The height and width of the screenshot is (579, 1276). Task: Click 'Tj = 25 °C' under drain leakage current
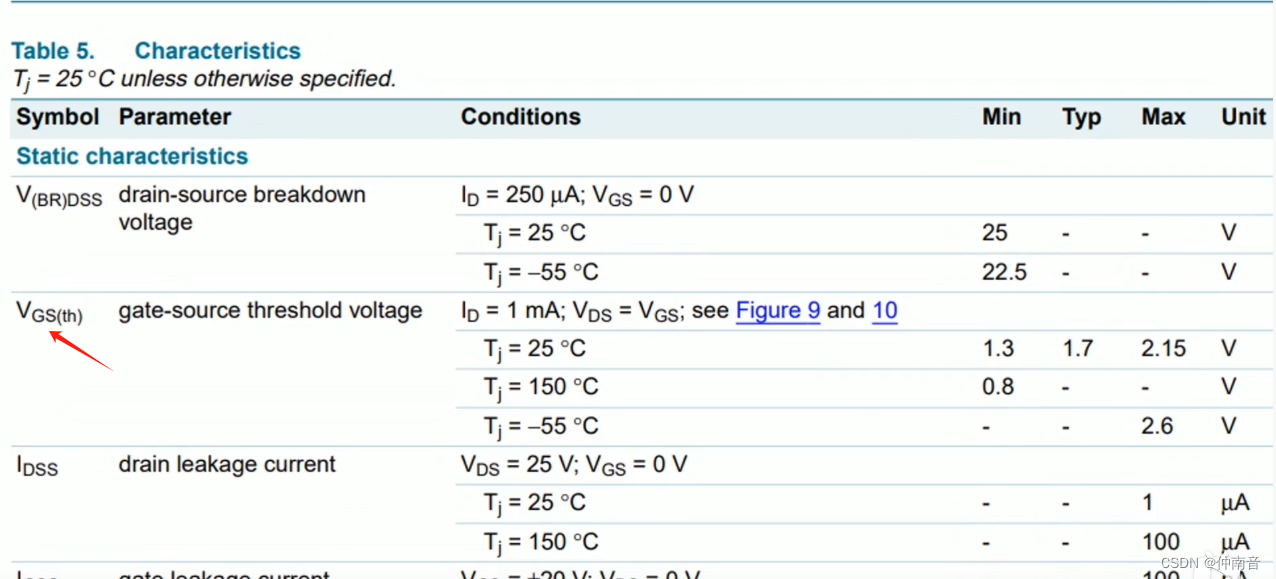pos(535,504)
